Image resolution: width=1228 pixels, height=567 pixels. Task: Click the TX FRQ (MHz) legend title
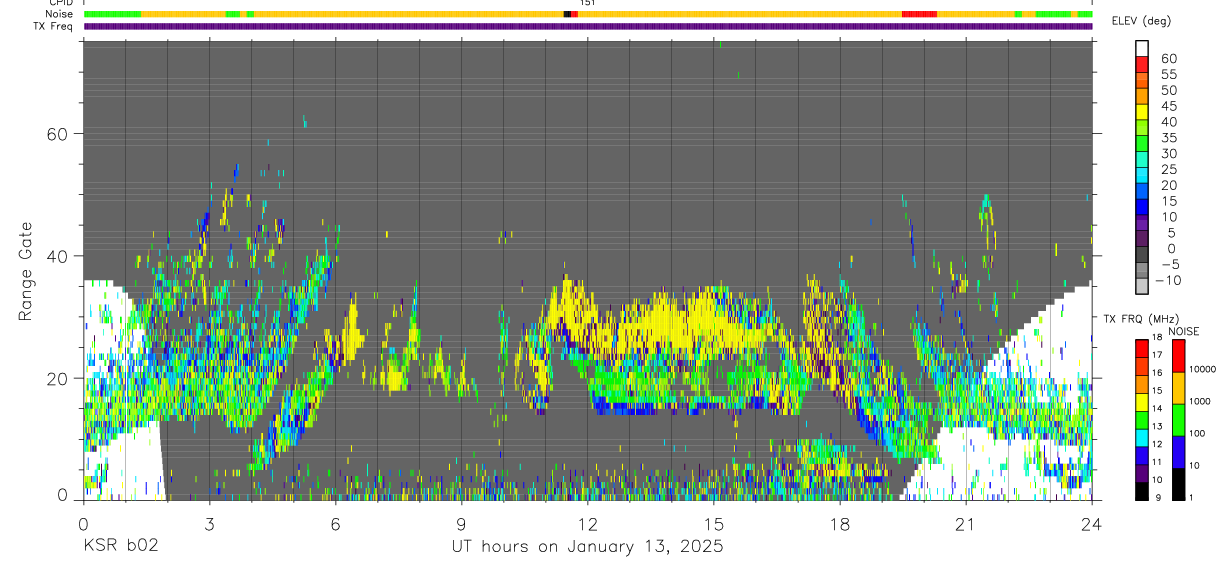point(1138,319)
